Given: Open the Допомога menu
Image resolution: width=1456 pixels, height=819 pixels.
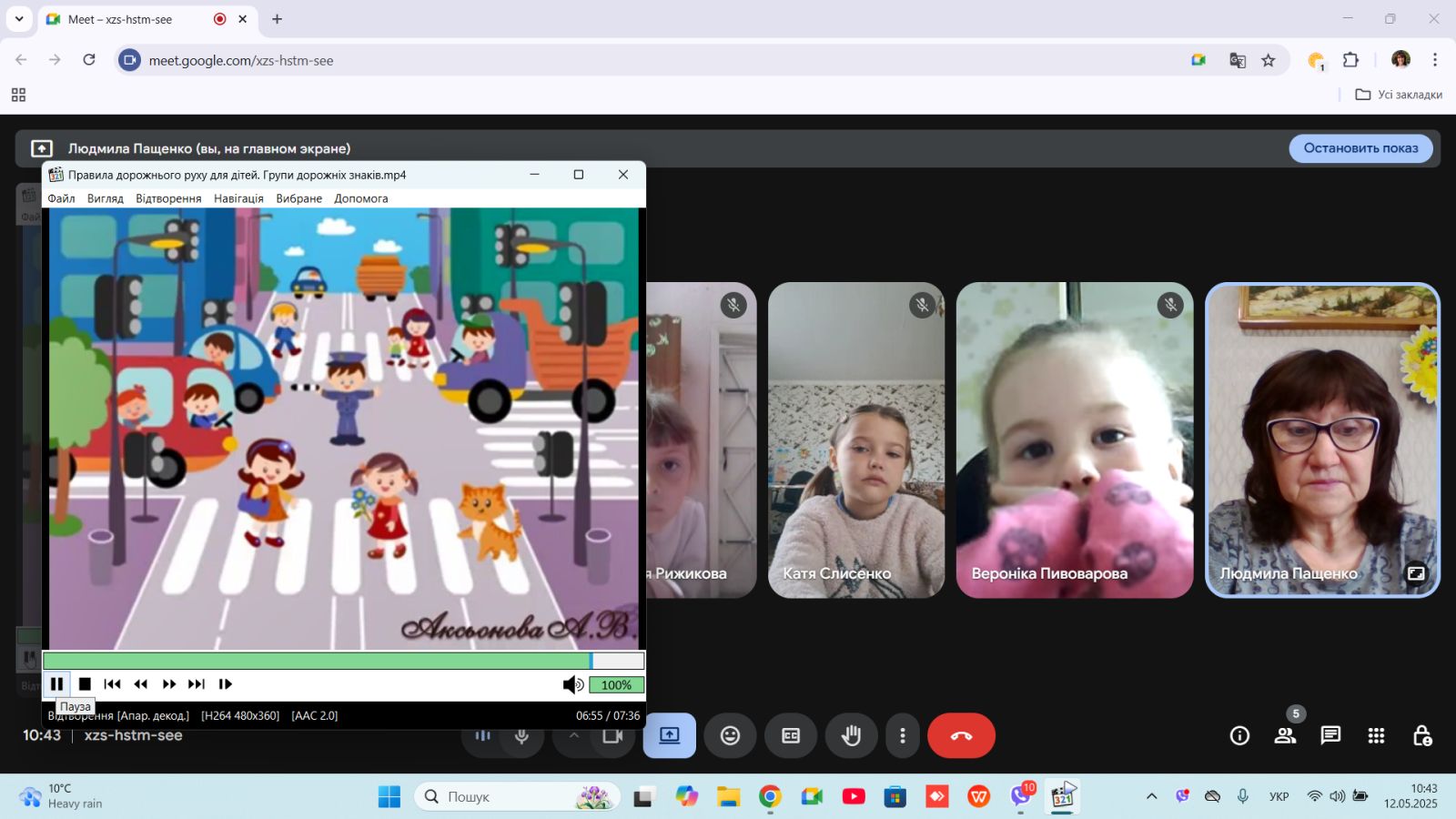Looking at the screenshot, I should [361, 198].
